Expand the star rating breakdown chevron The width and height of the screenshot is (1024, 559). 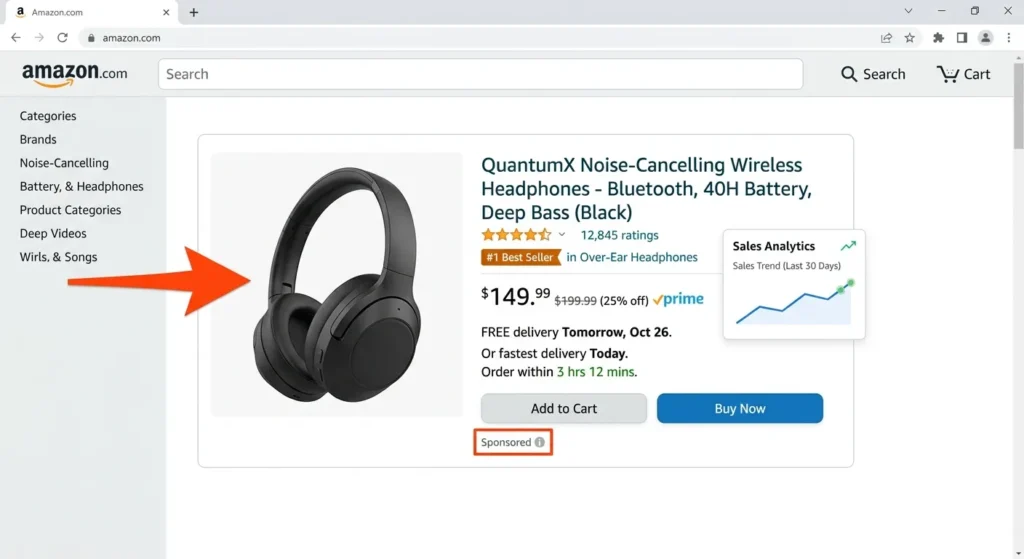(562, 235)
